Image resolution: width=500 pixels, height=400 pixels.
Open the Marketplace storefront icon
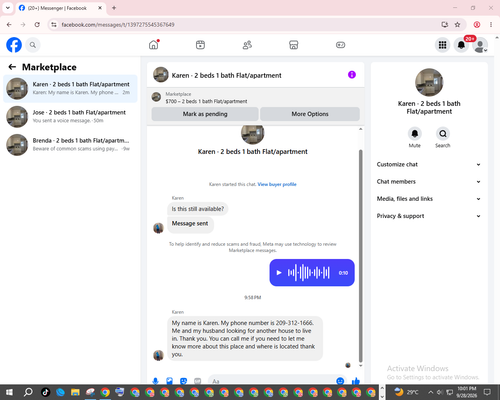[x=294, y=45]
